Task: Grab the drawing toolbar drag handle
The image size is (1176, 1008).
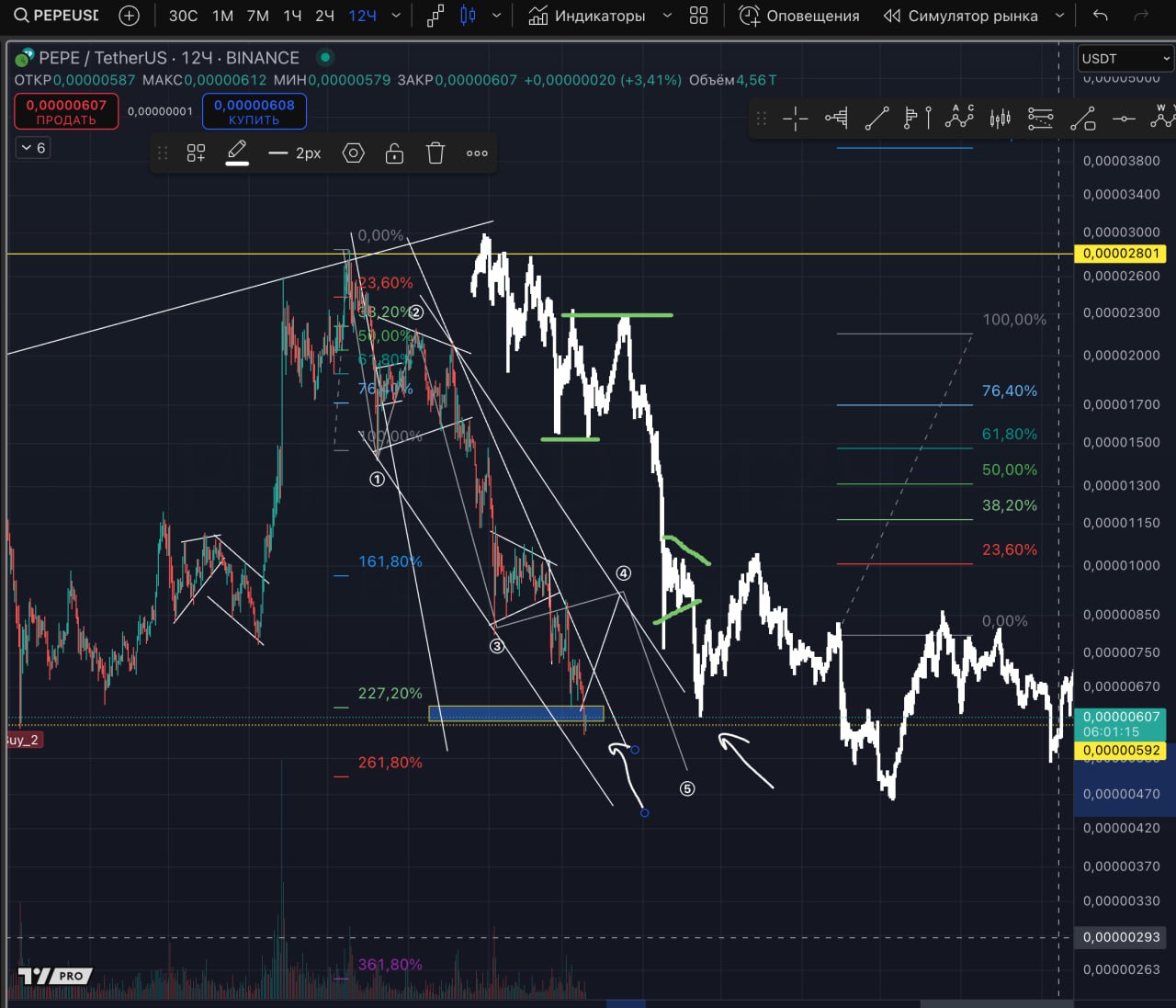Action: [x=163, y=153]
